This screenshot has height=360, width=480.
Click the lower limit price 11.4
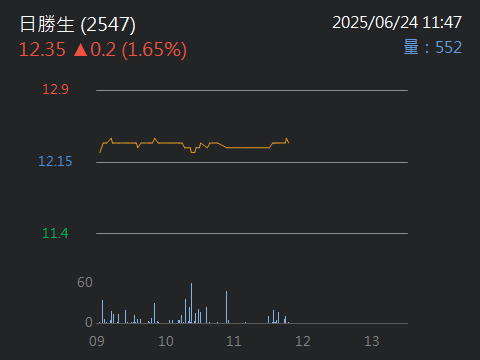coord(55,233)
